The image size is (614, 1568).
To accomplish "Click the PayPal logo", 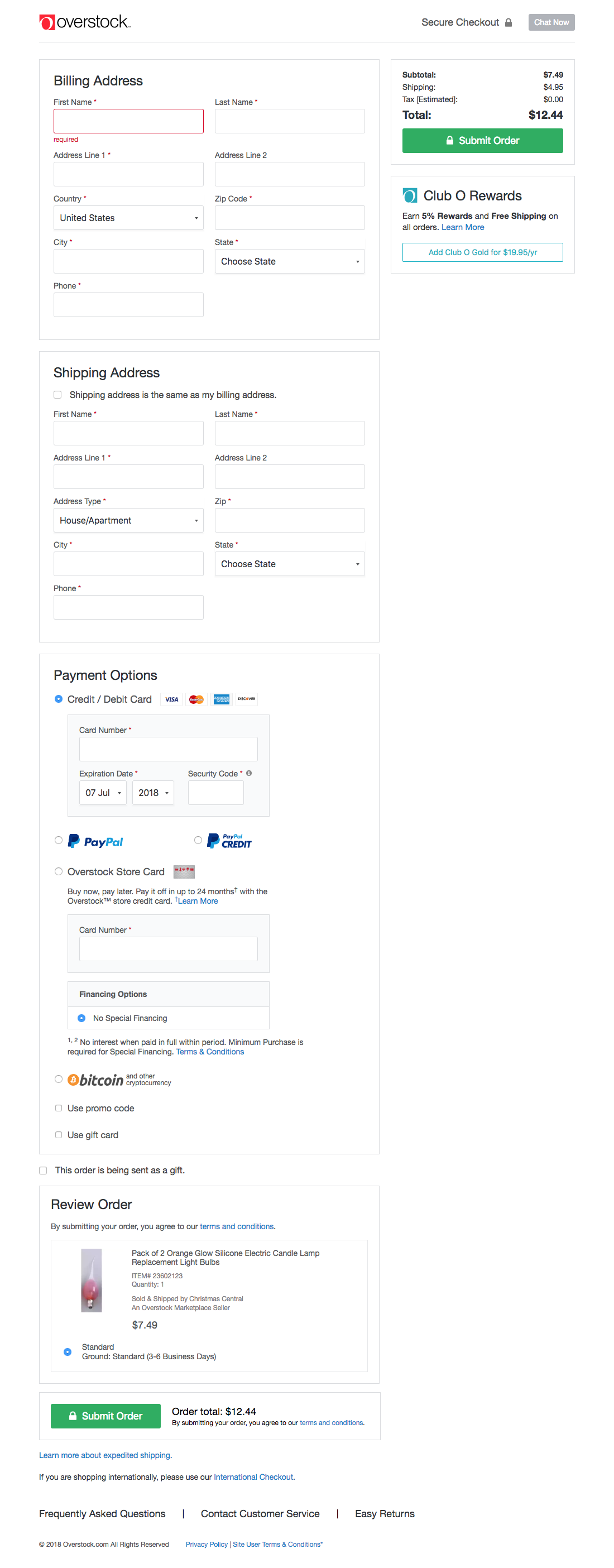I will point(95,841).
